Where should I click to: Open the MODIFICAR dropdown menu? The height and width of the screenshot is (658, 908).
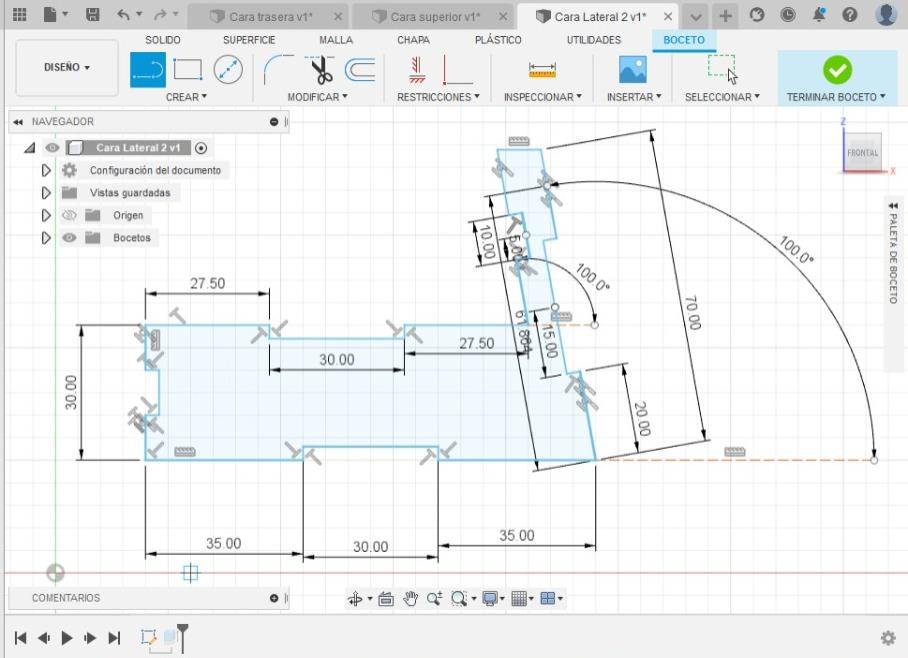point(317,97)
